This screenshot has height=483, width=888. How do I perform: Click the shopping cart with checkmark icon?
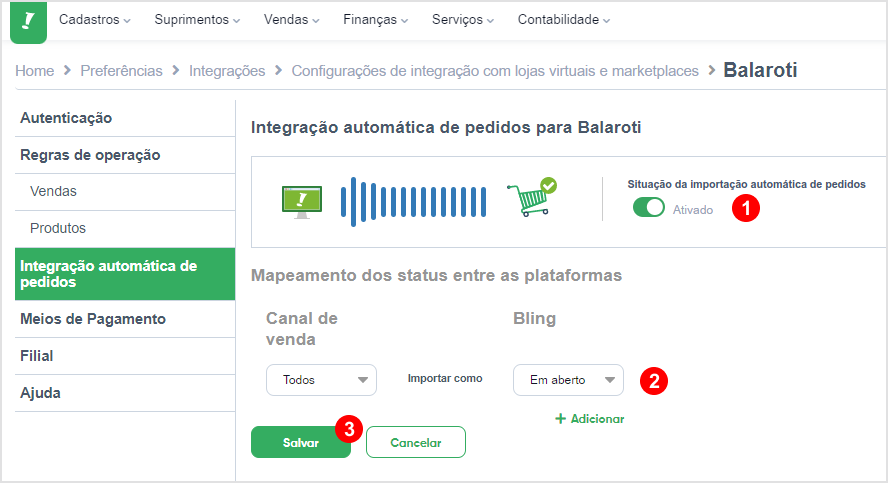point(532,197)
